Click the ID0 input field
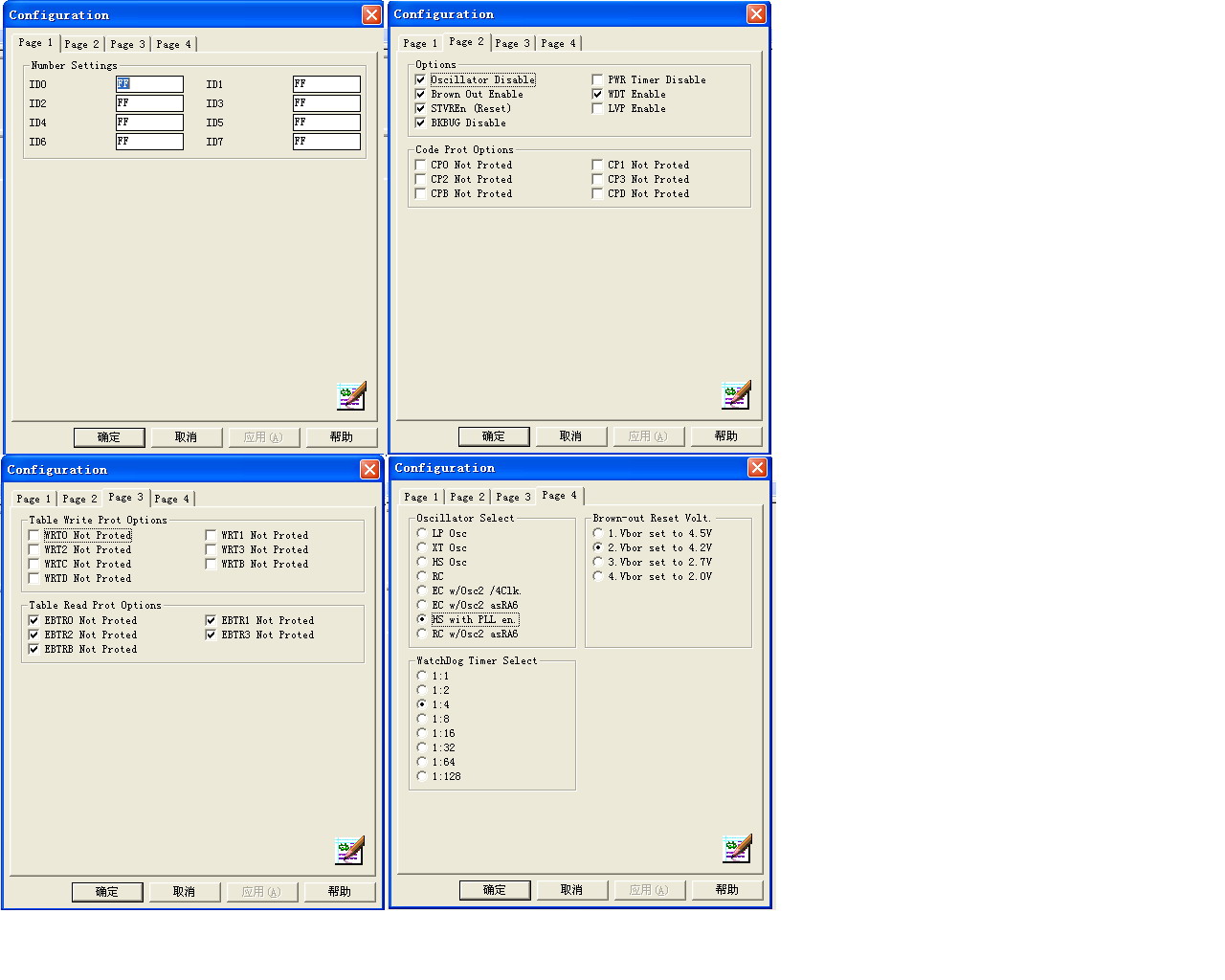 [x=149, y=84]
